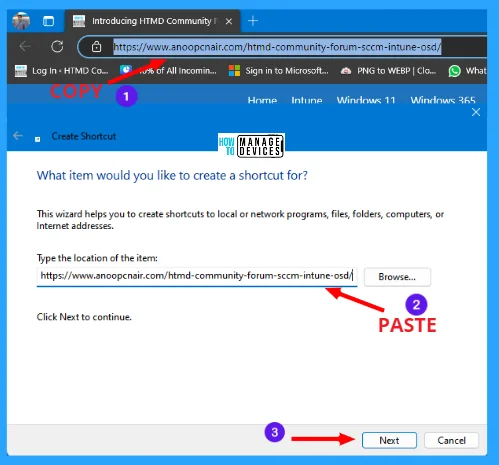This screenshot has width=499, height=465.
Task: Open the Sign in to Microsoft bookmark
Action: [x=278, y=71]
